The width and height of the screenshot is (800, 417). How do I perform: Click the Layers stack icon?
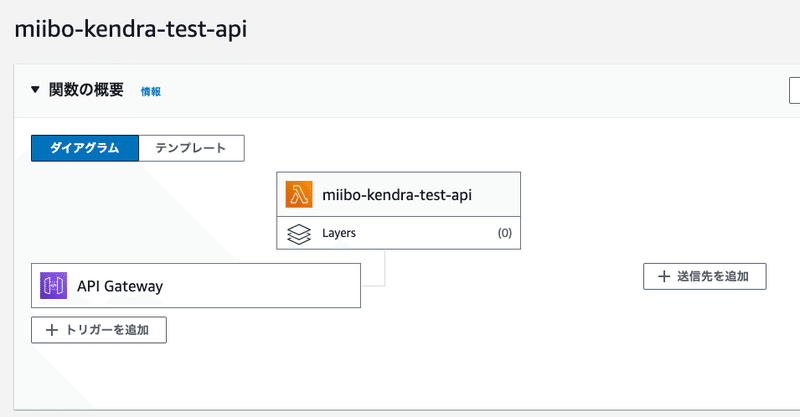point(299,234)
